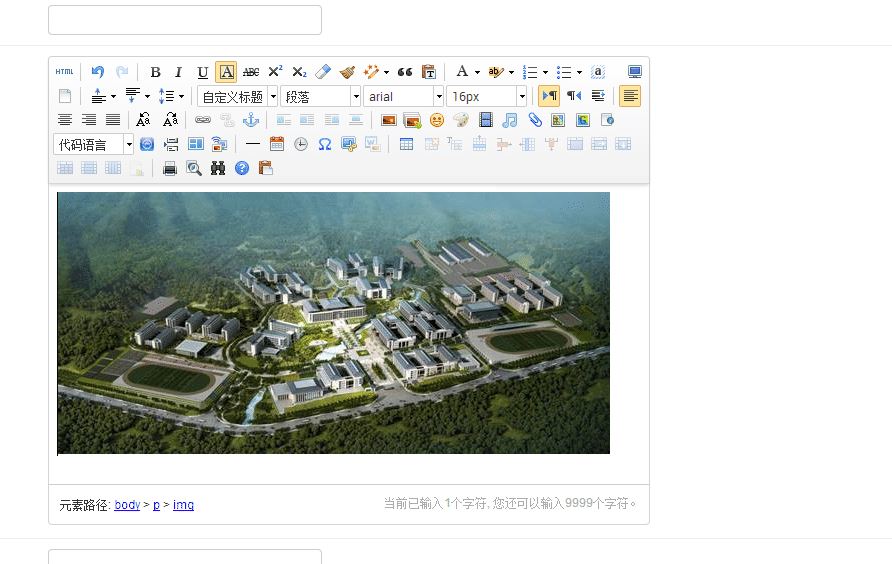Expand the auto typeset options arrow
Screen dimensions: 892x564
pos(387,72)
